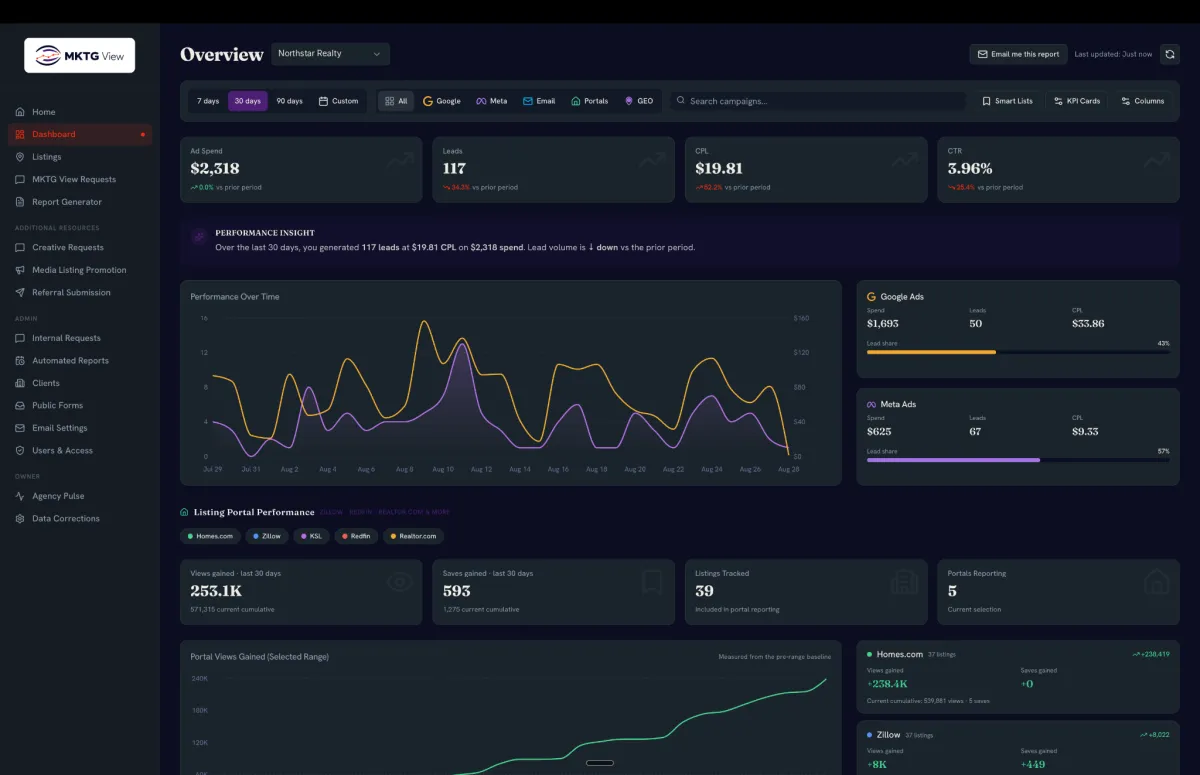Screen dimensions: 1200x775
Task: Click the Clients building icon
Action: click(20, 383)
